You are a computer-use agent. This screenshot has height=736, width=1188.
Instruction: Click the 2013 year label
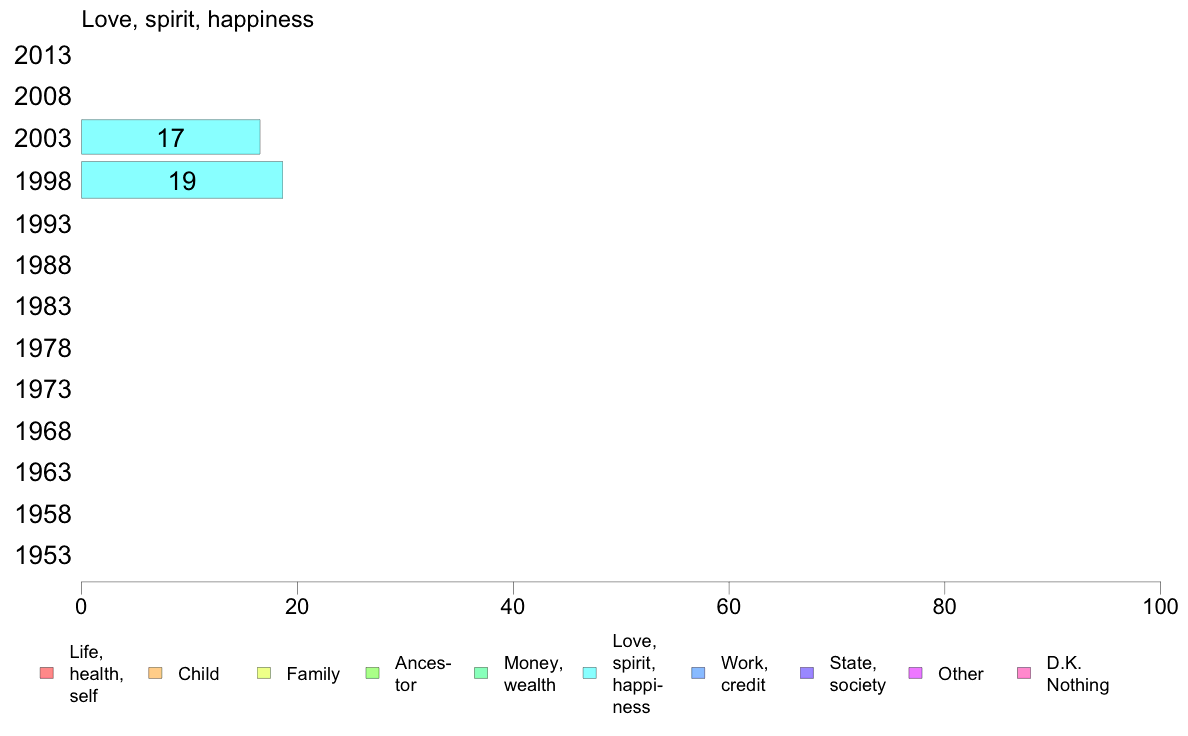point(43,56)
